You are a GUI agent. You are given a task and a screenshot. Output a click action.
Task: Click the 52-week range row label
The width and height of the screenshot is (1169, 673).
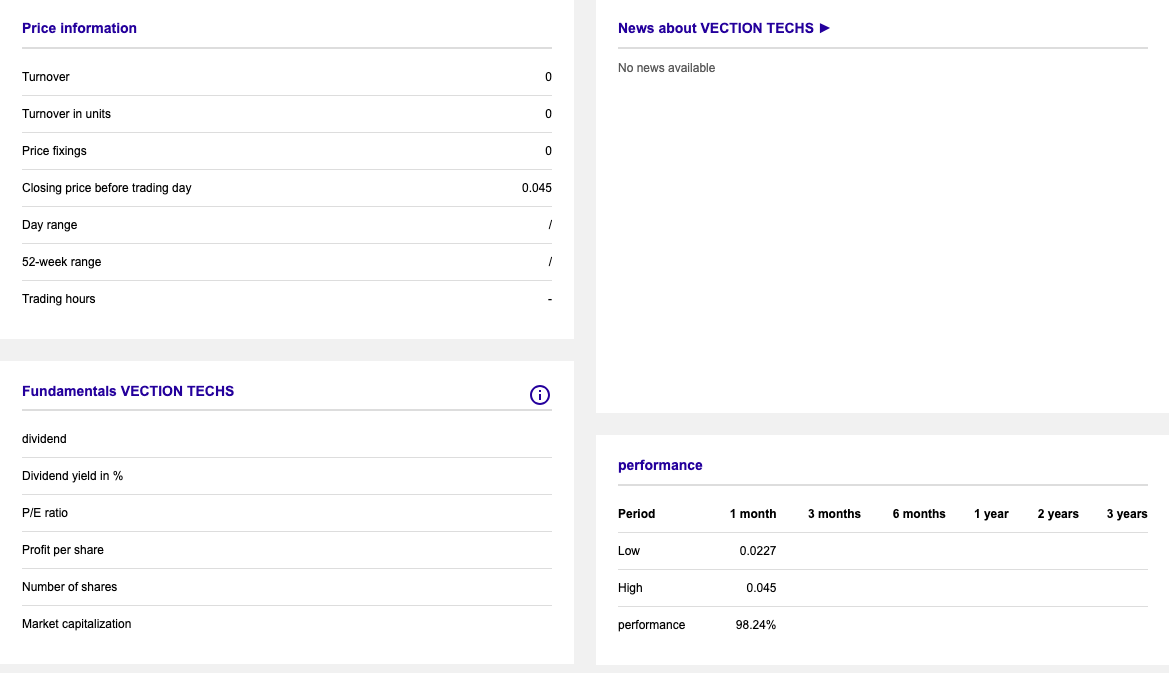pos(61,262)
